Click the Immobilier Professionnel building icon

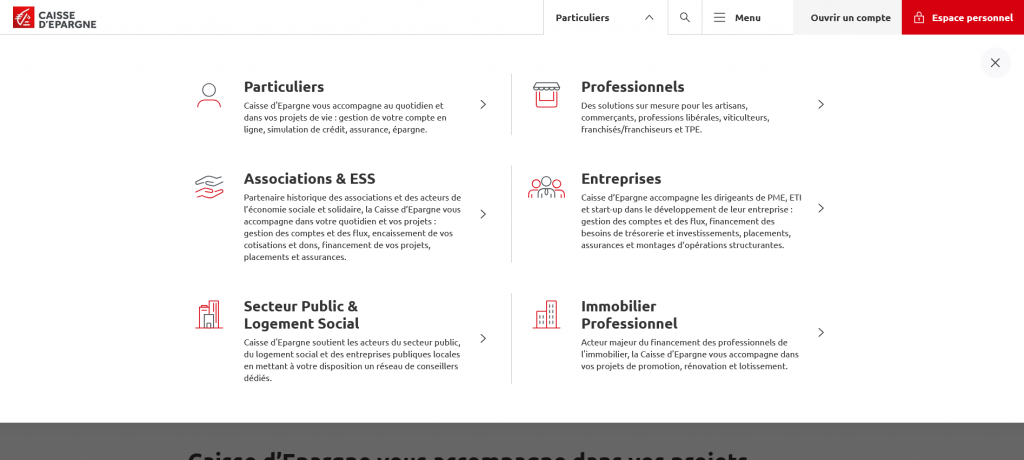[546, 315]
